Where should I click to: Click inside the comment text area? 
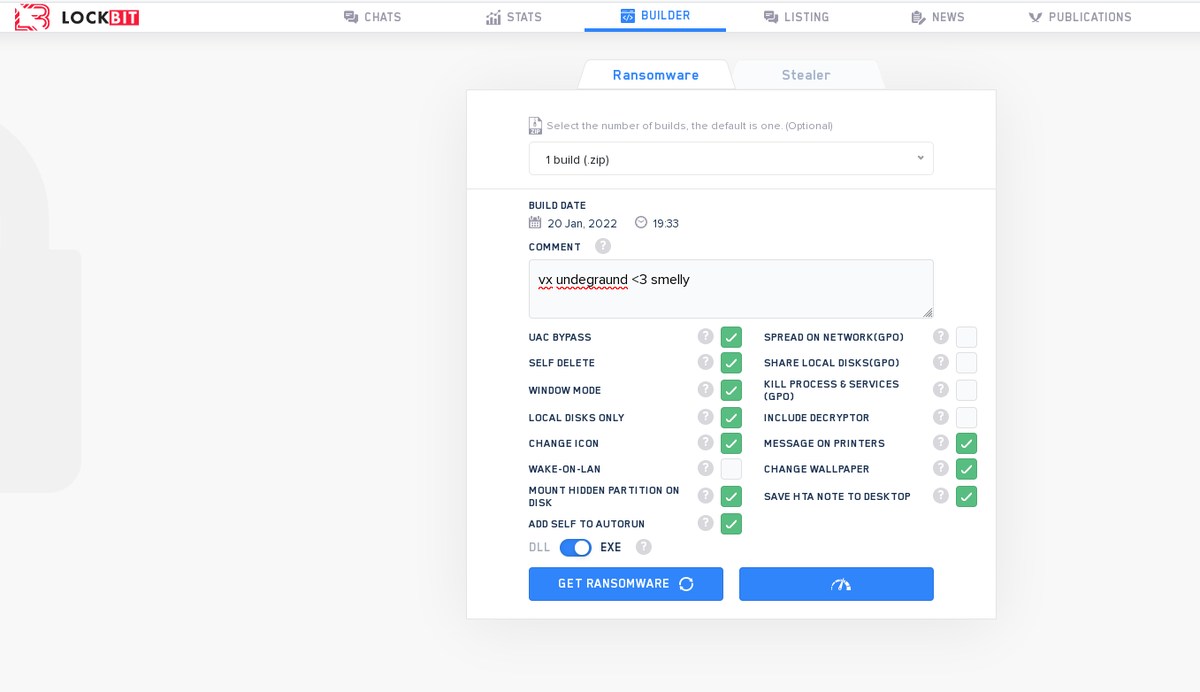click(x=731, y=289)
